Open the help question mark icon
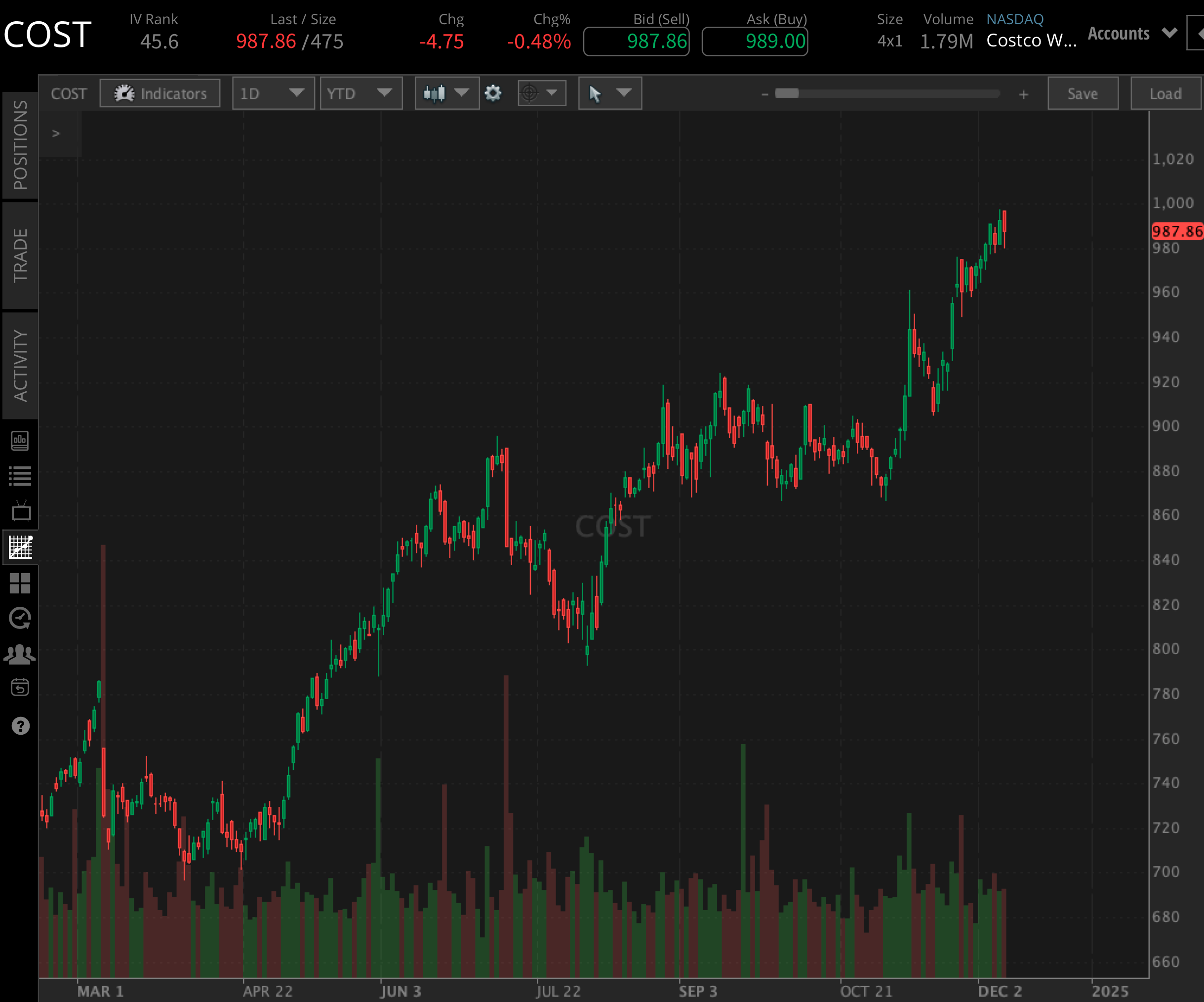1204x1002 pixels. [x=20, y=725]
